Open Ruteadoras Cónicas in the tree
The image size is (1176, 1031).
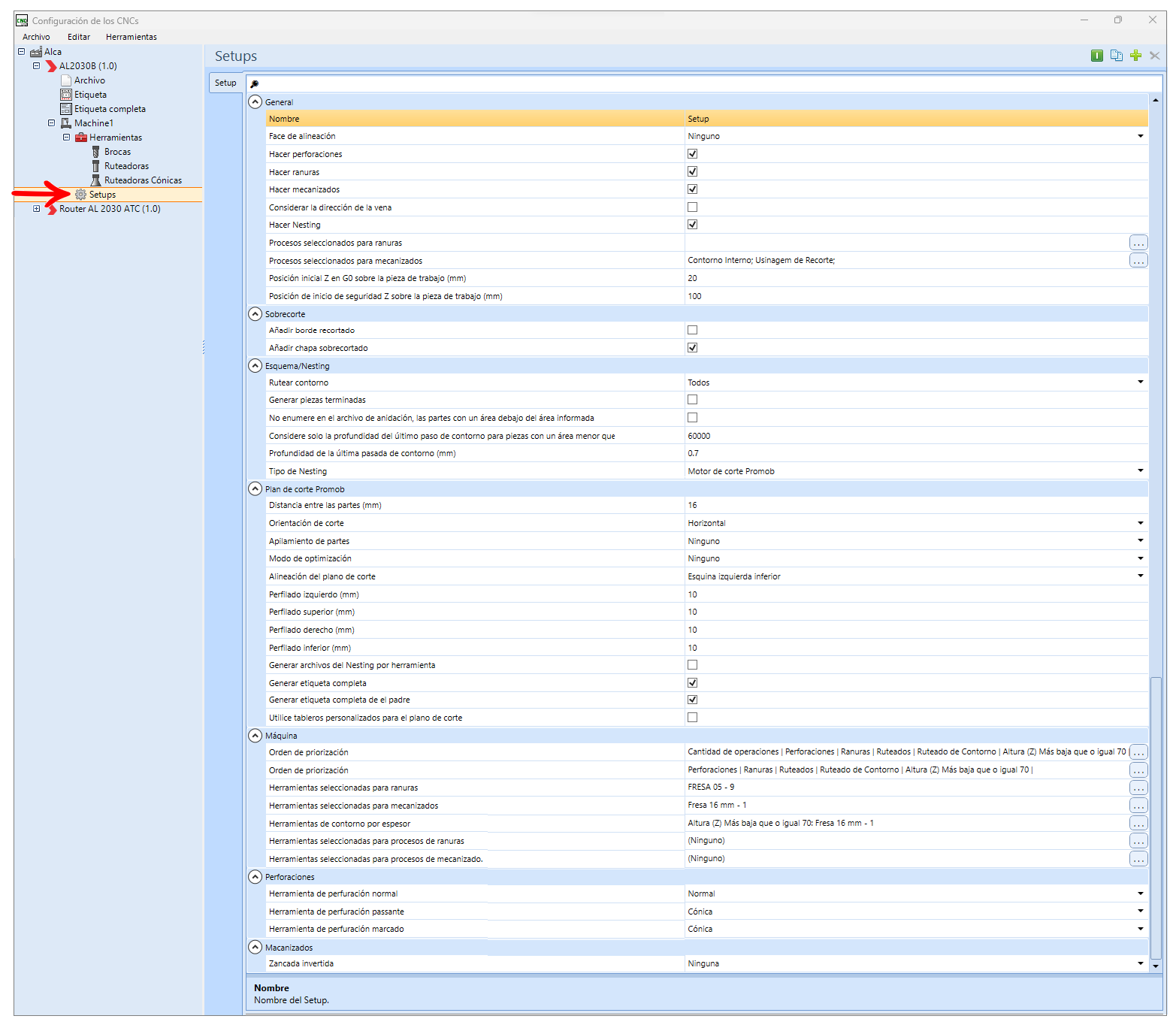tap(143, 180)
